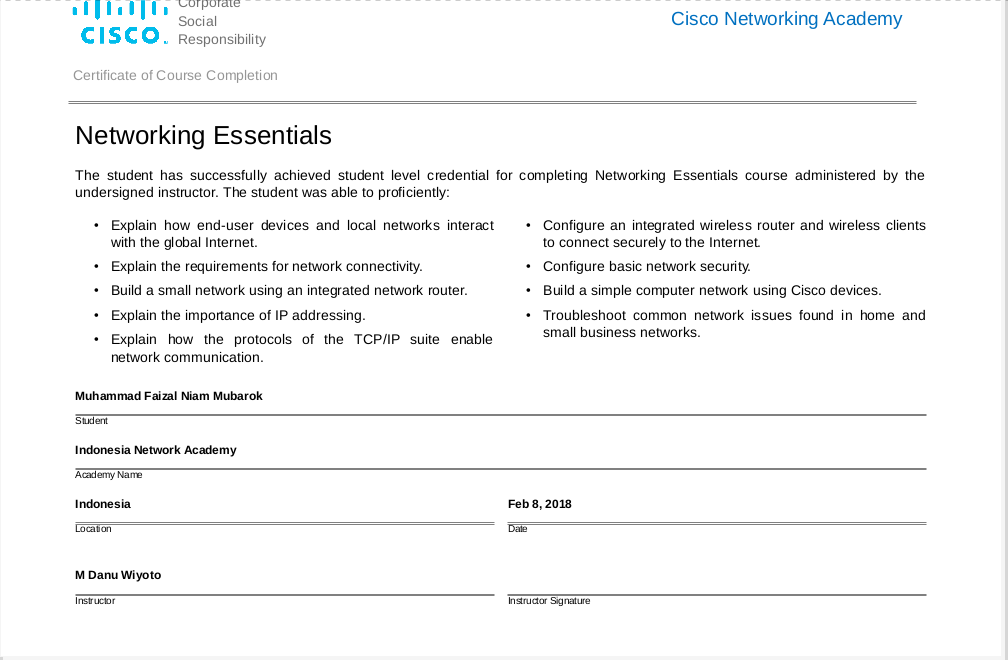Click the Certificate of Course Completion subtitle
Image resolution: width=1008 pixels, height=660 pixels.
[175, 75]
